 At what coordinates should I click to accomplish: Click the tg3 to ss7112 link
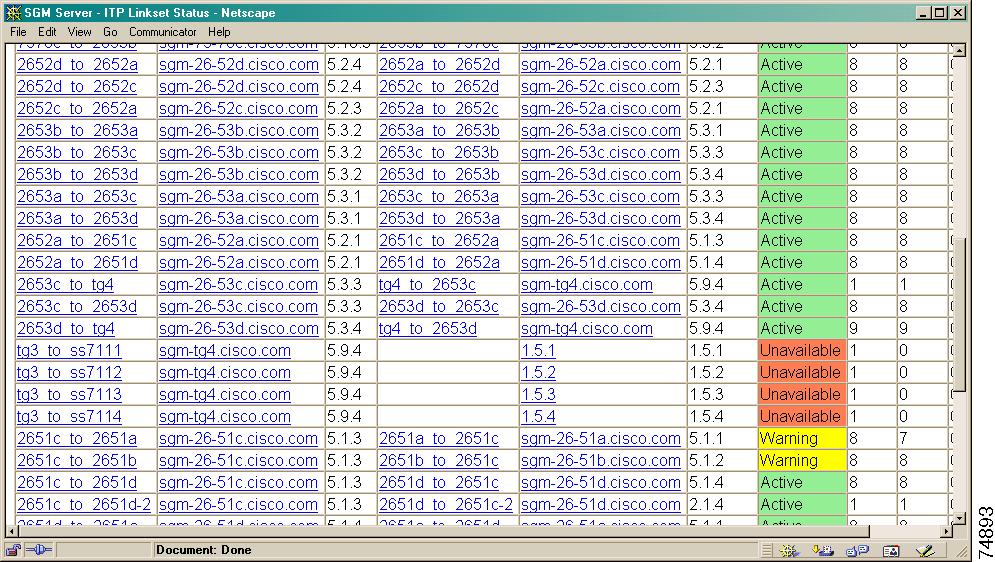[69, 373]
